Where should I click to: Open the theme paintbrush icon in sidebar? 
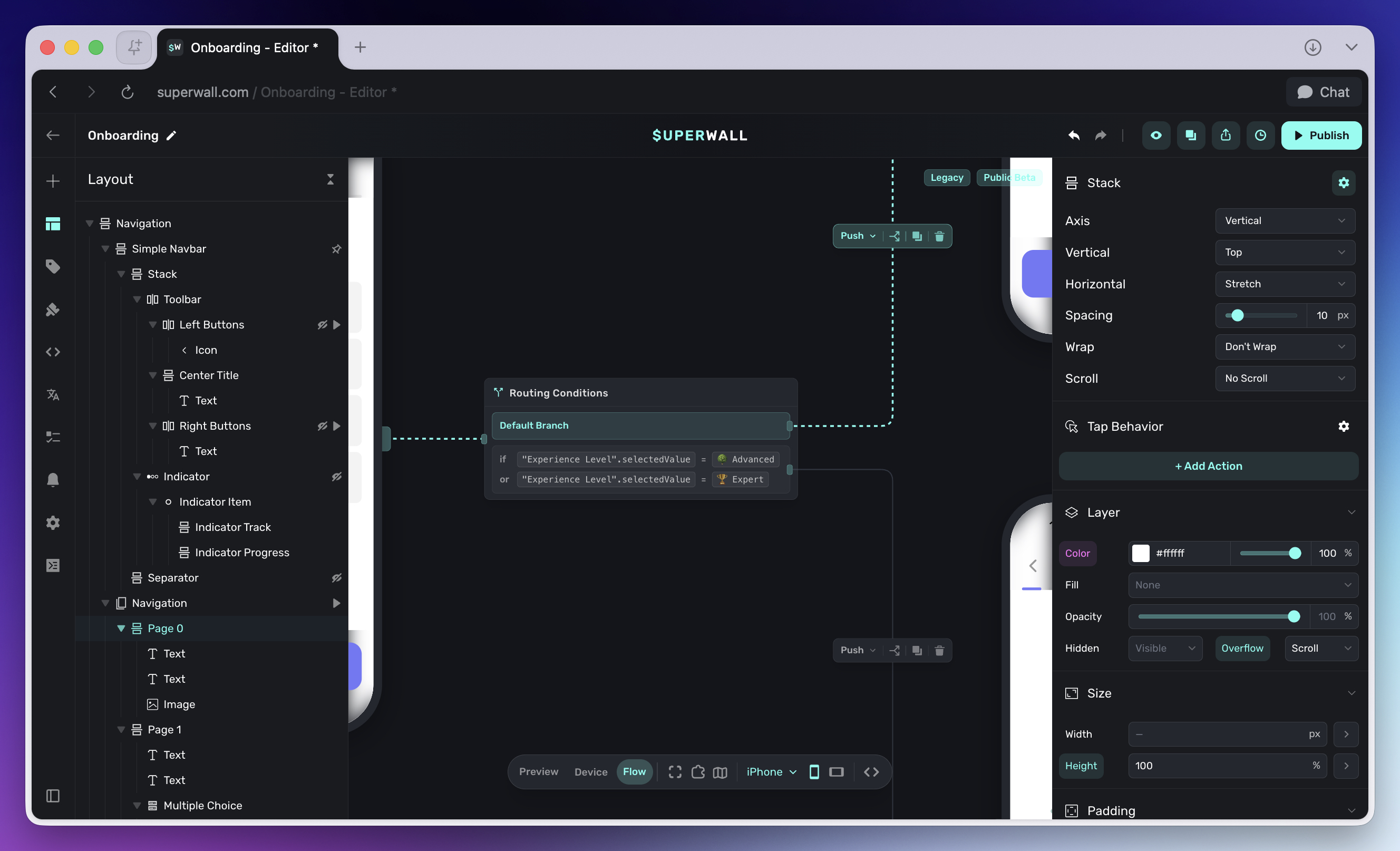53,310
